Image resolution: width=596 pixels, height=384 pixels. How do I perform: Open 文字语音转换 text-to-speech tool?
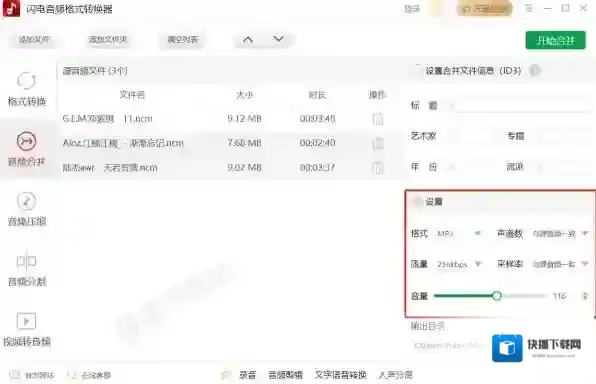pyautogui.click(x=341, y=375)
